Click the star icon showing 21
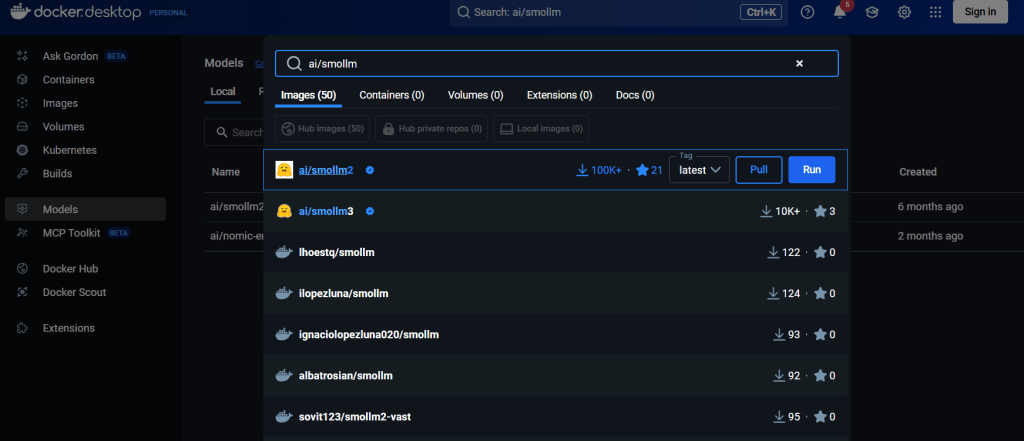Viewport: 1024px width, 441px height. pos(642,170)
